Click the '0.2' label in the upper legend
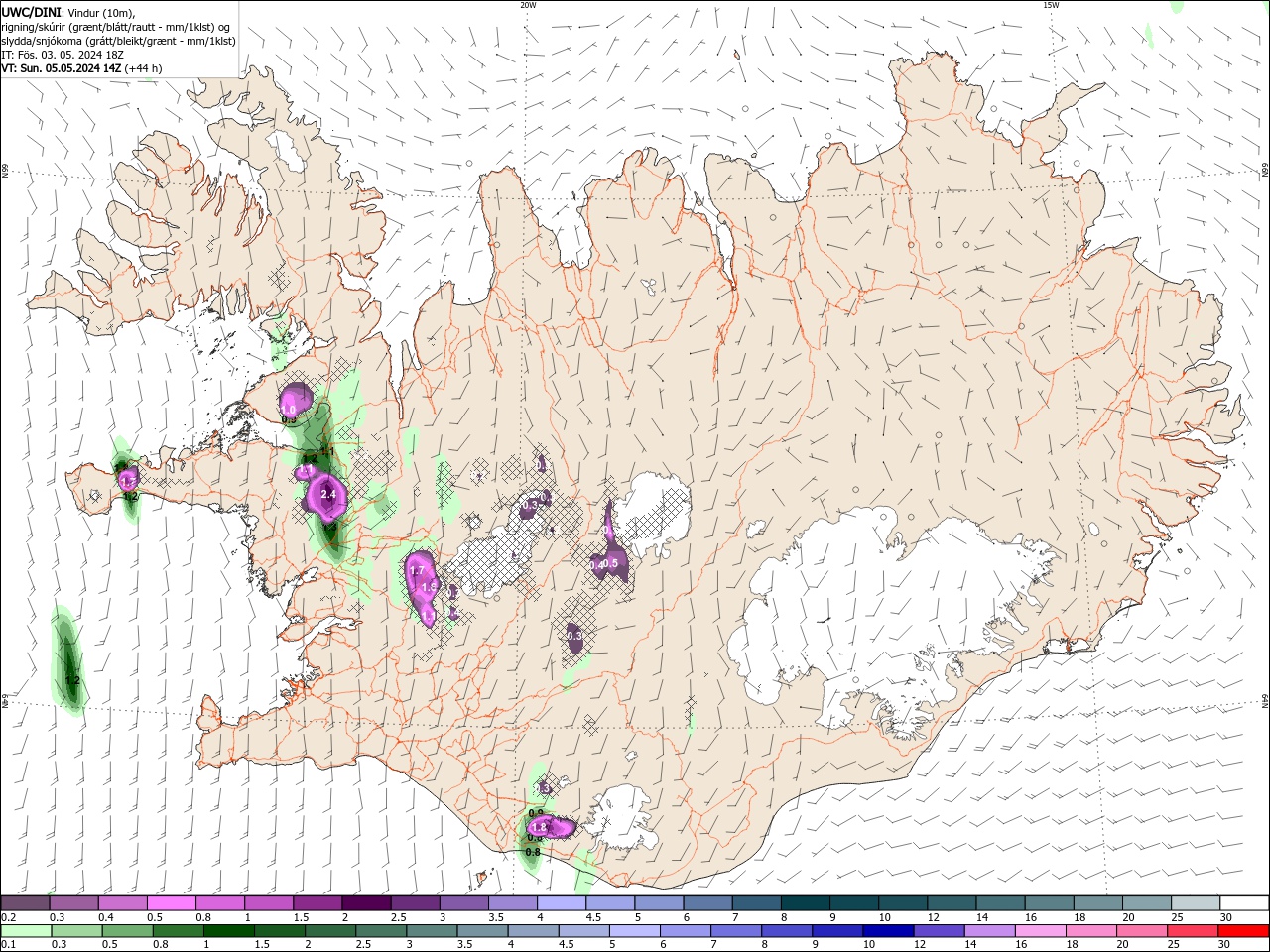 (8, 917)
